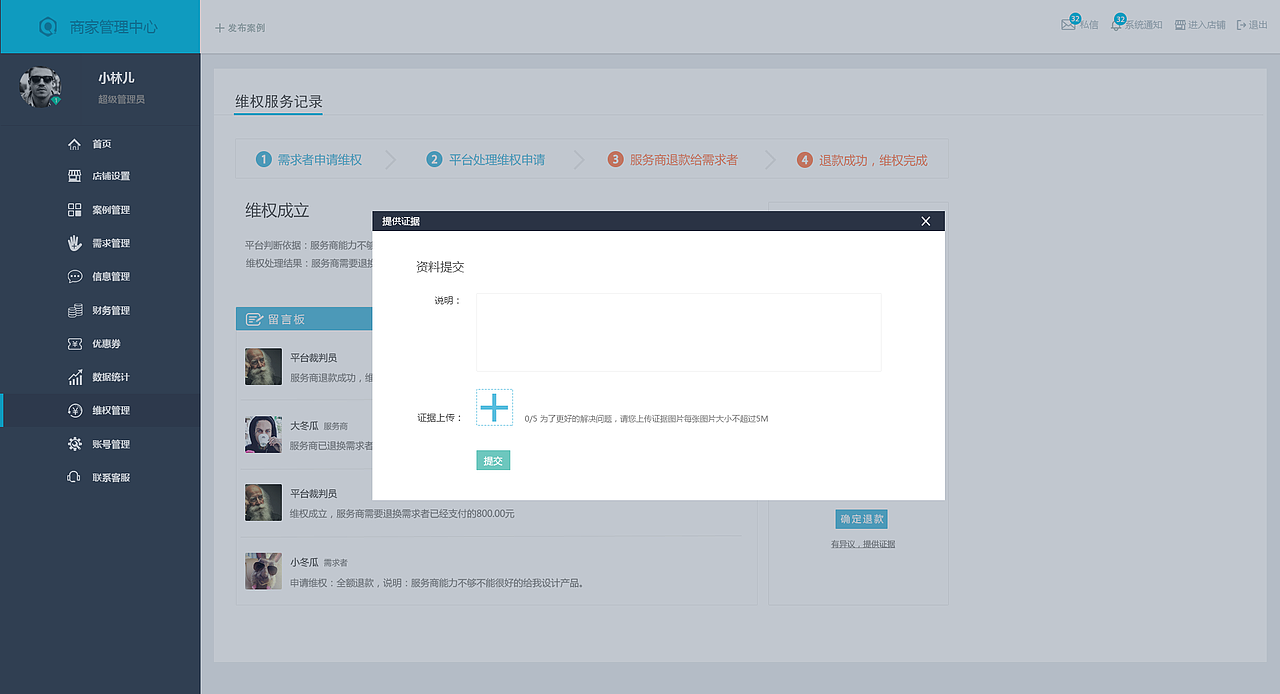Click the 留言板 message board icon
Image resolution: width=1280 pixels, height=694 pixels.
pyautogui.click(x=254, y=319)
